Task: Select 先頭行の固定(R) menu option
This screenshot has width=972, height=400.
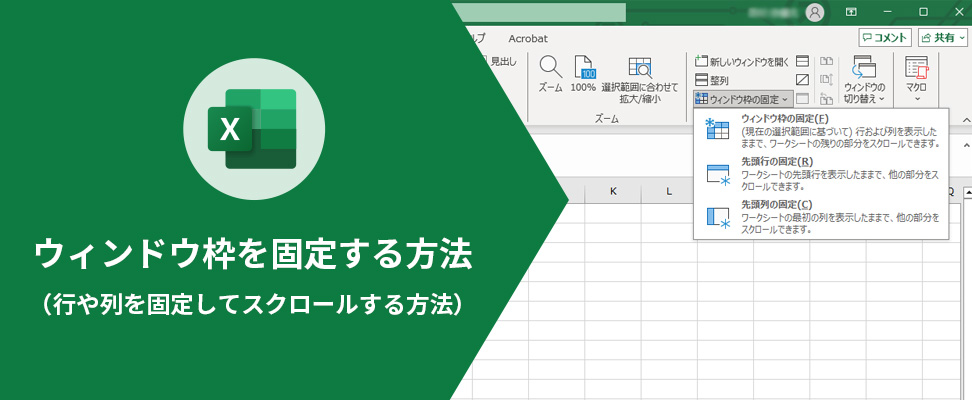Action: [821, 173]
